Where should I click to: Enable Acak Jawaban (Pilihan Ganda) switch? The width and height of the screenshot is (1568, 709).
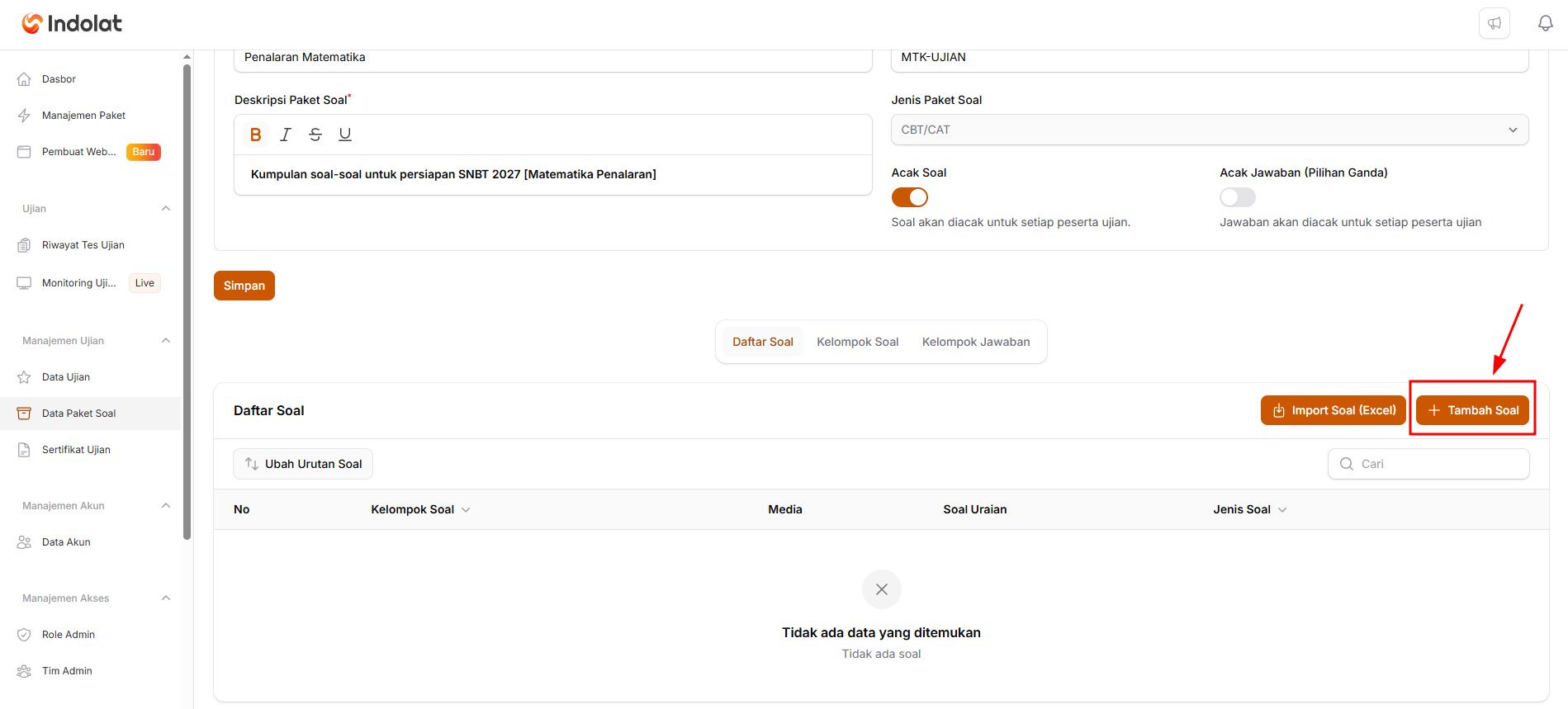click(x=1238, y=197)
